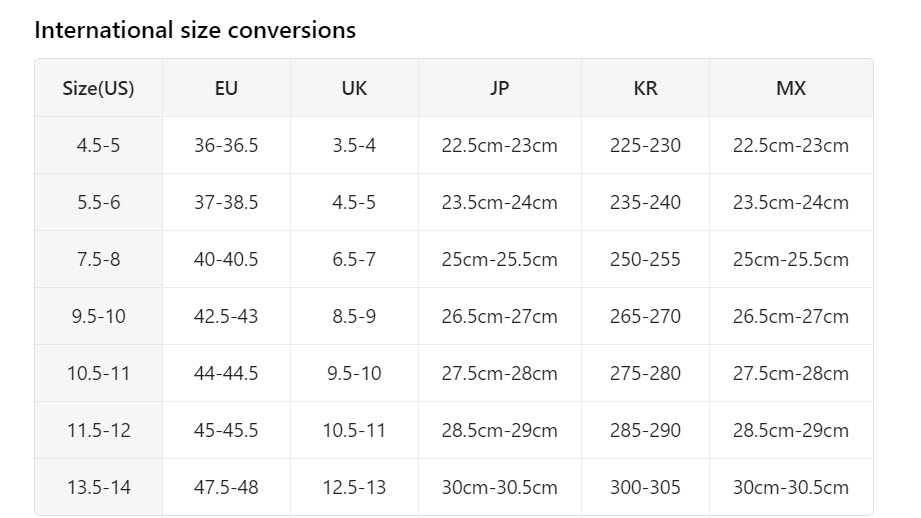921x518 pixels.
Task: Click the US size 9.5-10 cell
Action: click(x=98, y=316)
